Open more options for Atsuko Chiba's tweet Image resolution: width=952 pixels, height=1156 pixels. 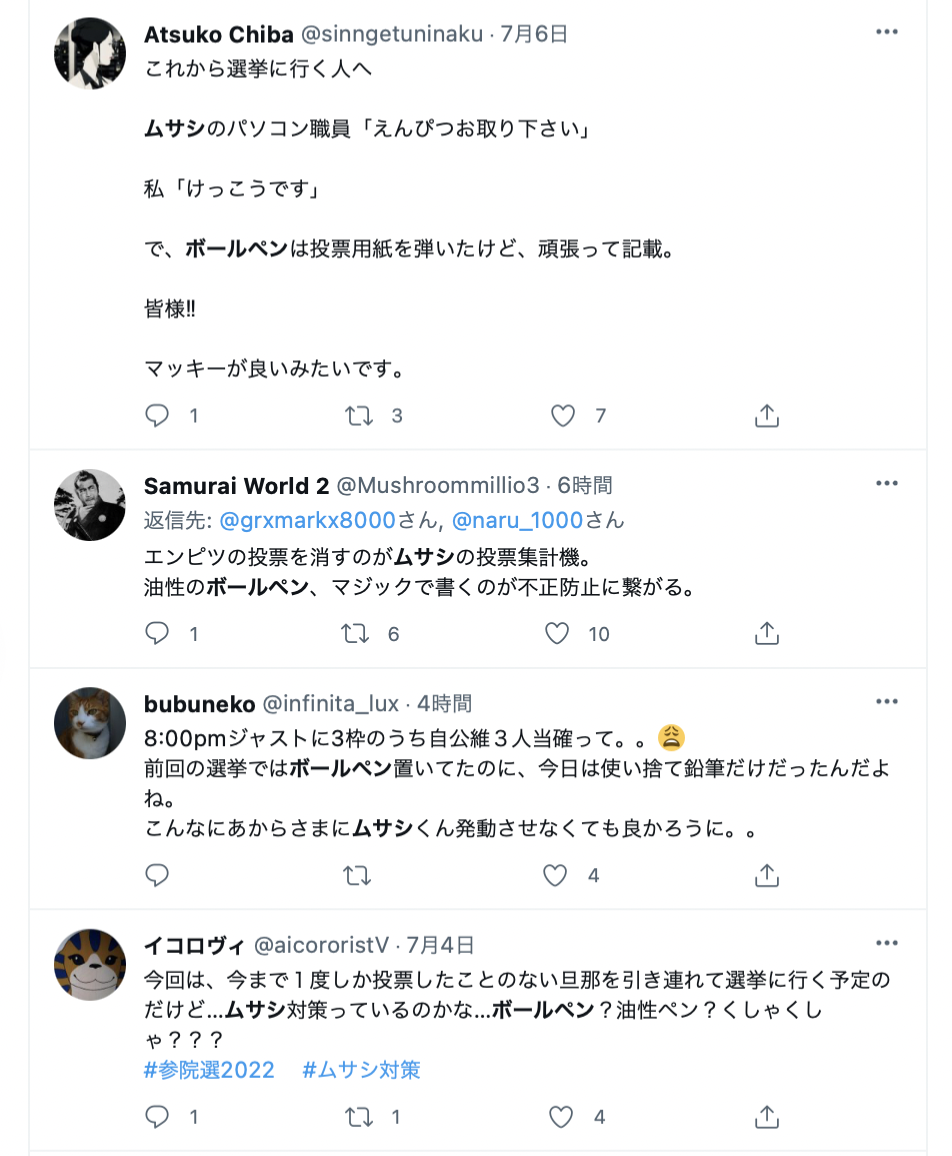(886, 32)
